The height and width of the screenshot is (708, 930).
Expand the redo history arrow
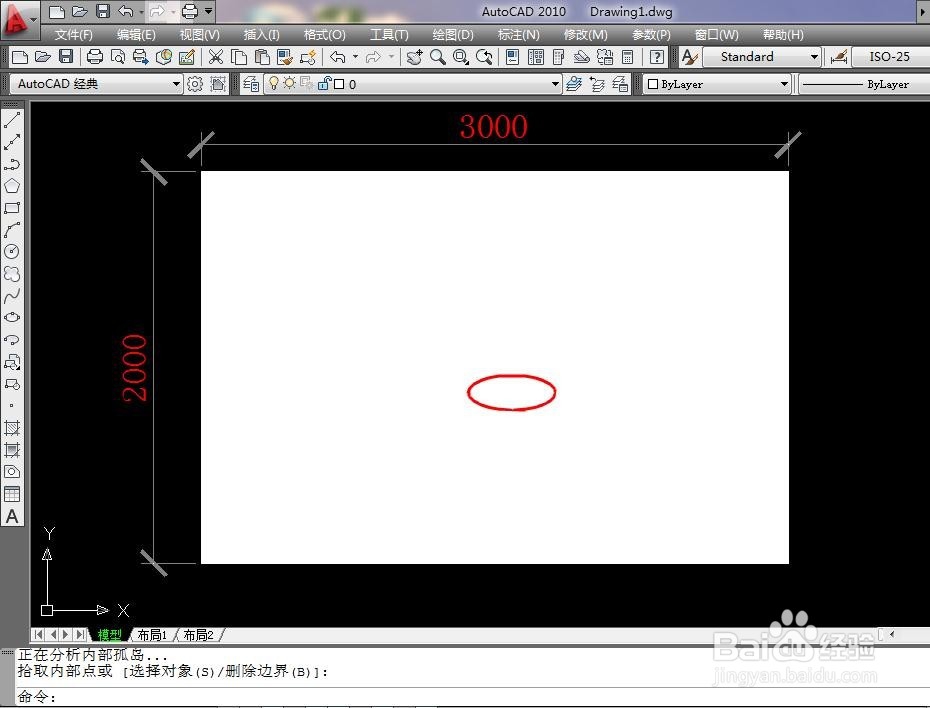pyautogui.click(x=391, y=57)
